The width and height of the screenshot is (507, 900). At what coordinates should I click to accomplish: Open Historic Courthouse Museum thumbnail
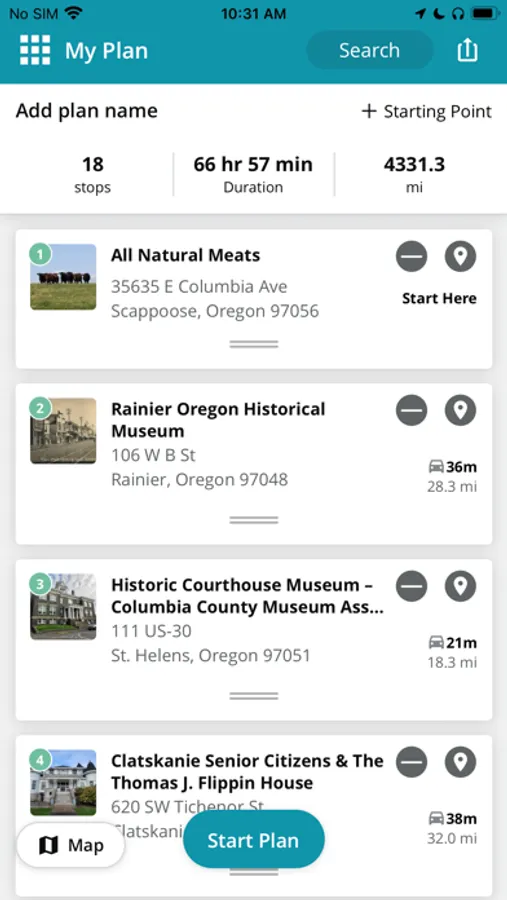tap(63, 607)
